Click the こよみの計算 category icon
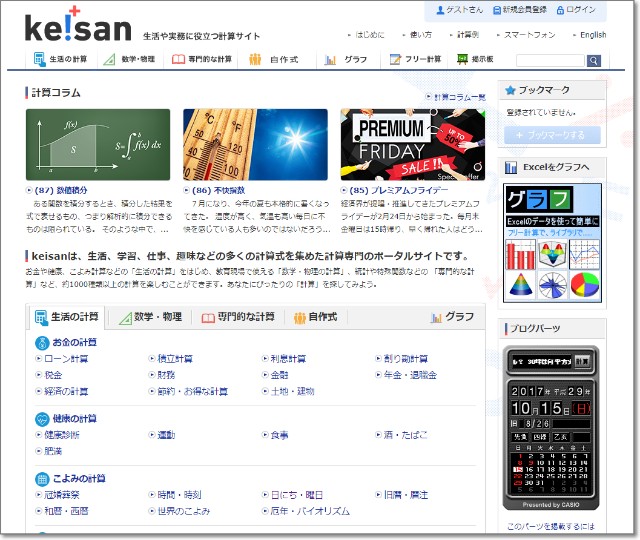This screenshot has height=540, width=640. (x=41, y=477)
